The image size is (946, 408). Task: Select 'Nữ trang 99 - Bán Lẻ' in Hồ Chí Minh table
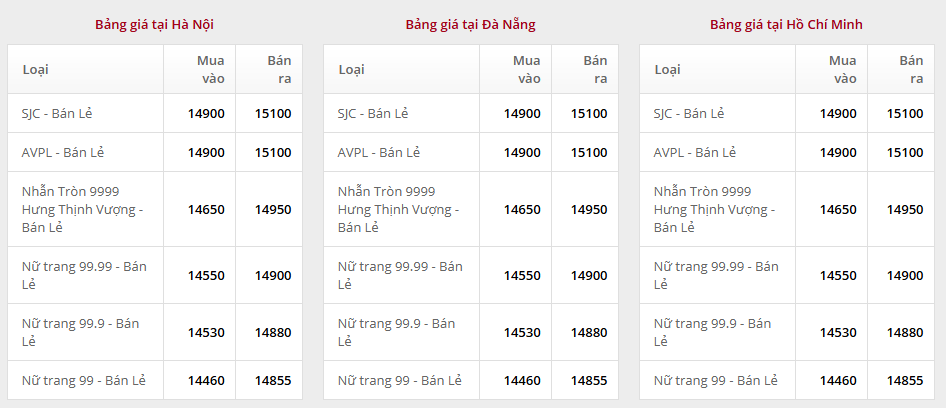(715, 381)
